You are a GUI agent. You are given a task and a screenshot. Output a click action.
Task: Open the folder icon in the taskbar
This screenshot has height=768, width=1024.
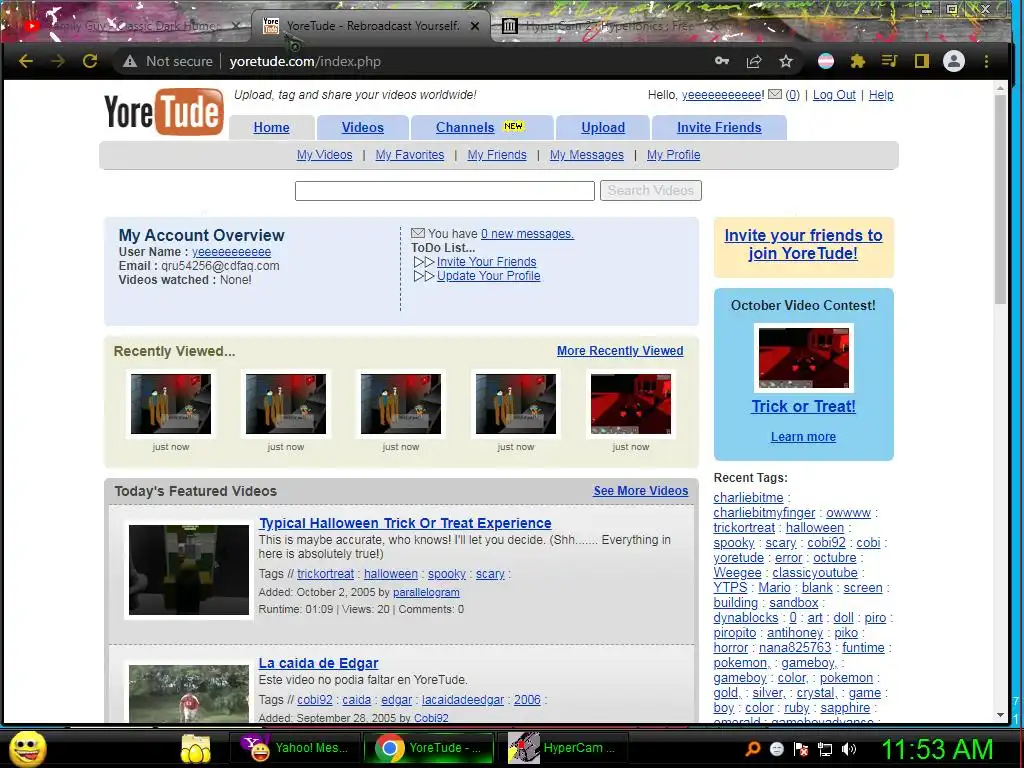click(x=195, y=748)
